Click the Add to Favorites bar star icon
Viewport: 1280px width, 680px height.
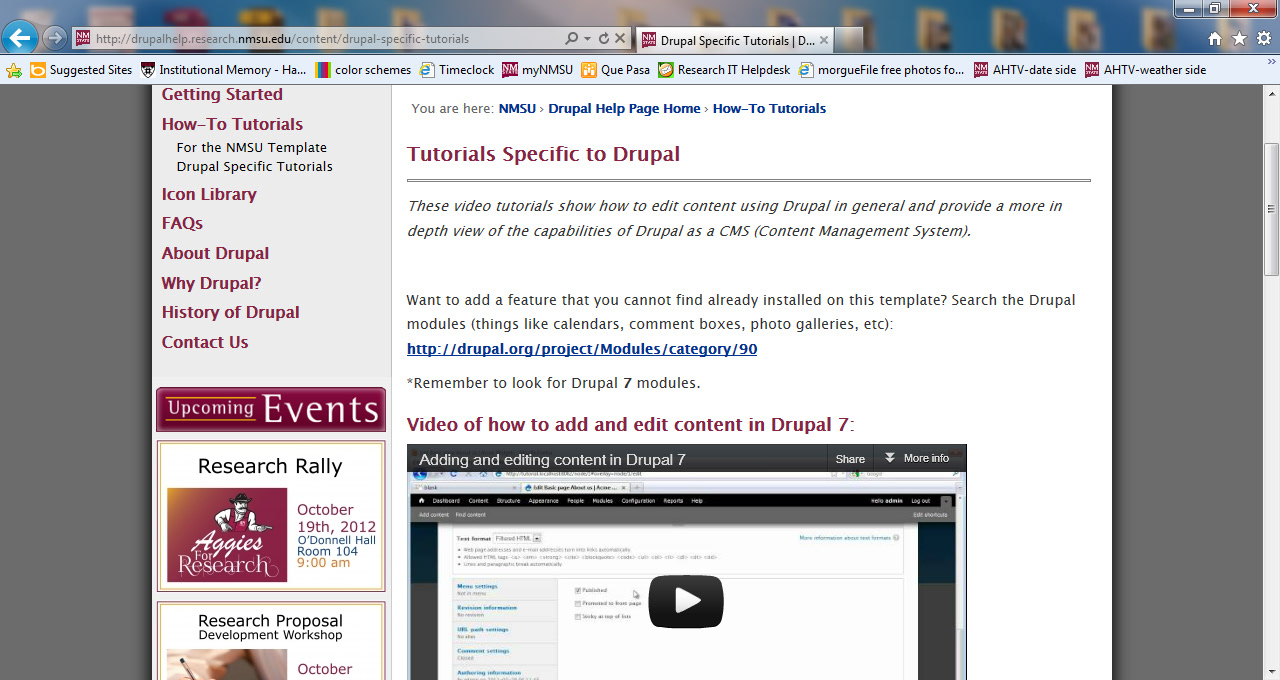coord(14,70)
